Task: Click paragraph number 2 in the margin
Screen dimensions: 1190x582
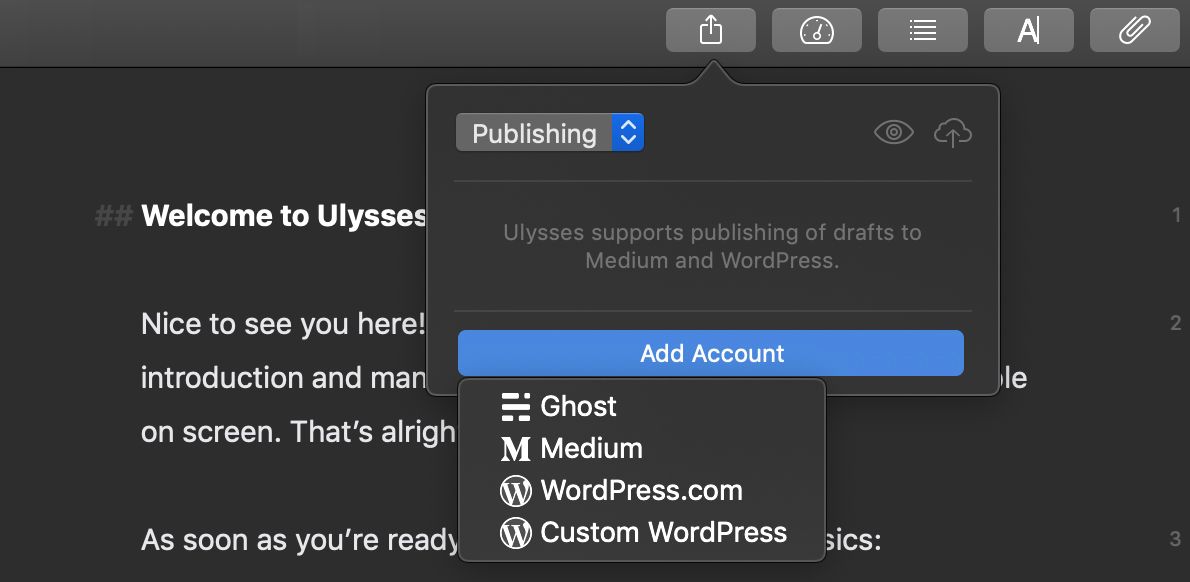Action: 1176,323
